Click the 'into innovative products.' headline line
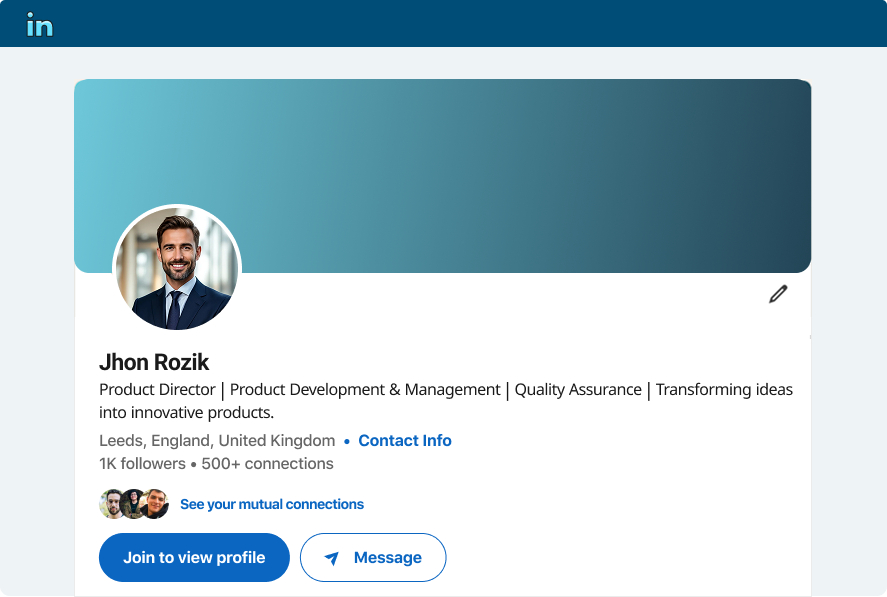The image size is (887, 597). pos(186,413)
